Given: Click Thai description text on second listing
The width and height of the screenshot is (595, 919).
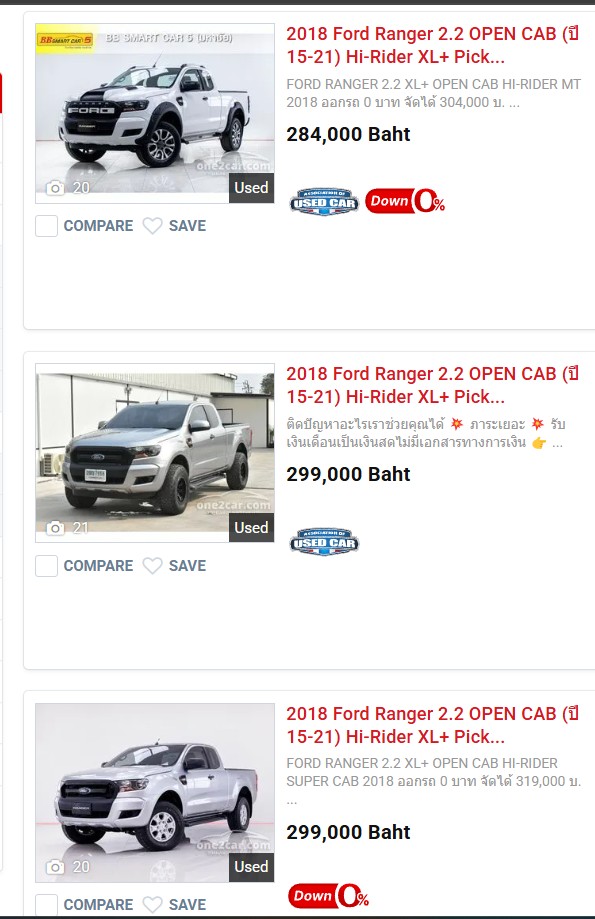Looking at the screenshot, I should tap(426, 433).
